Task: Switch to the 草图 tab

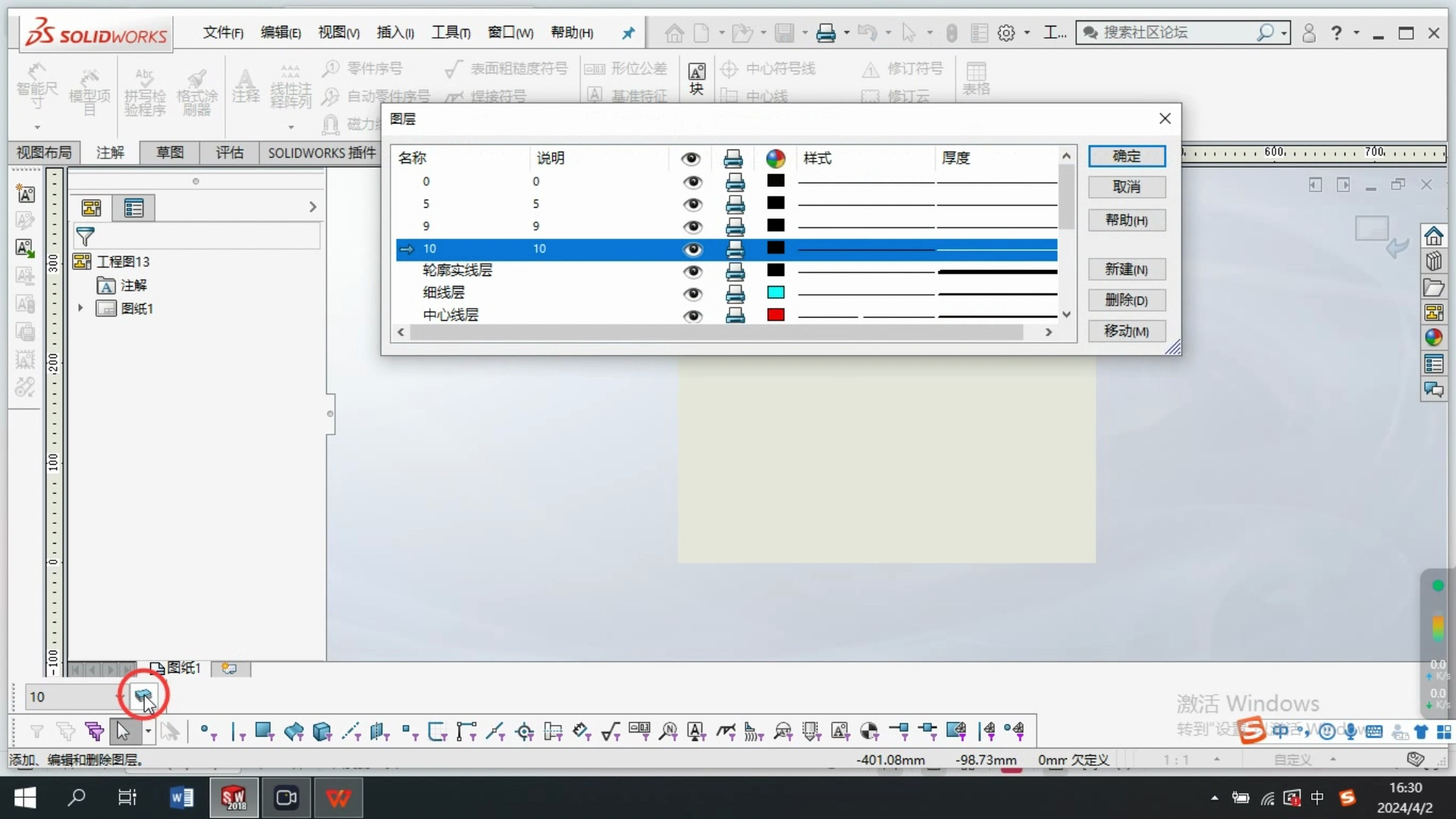Action: pos(170,152)
